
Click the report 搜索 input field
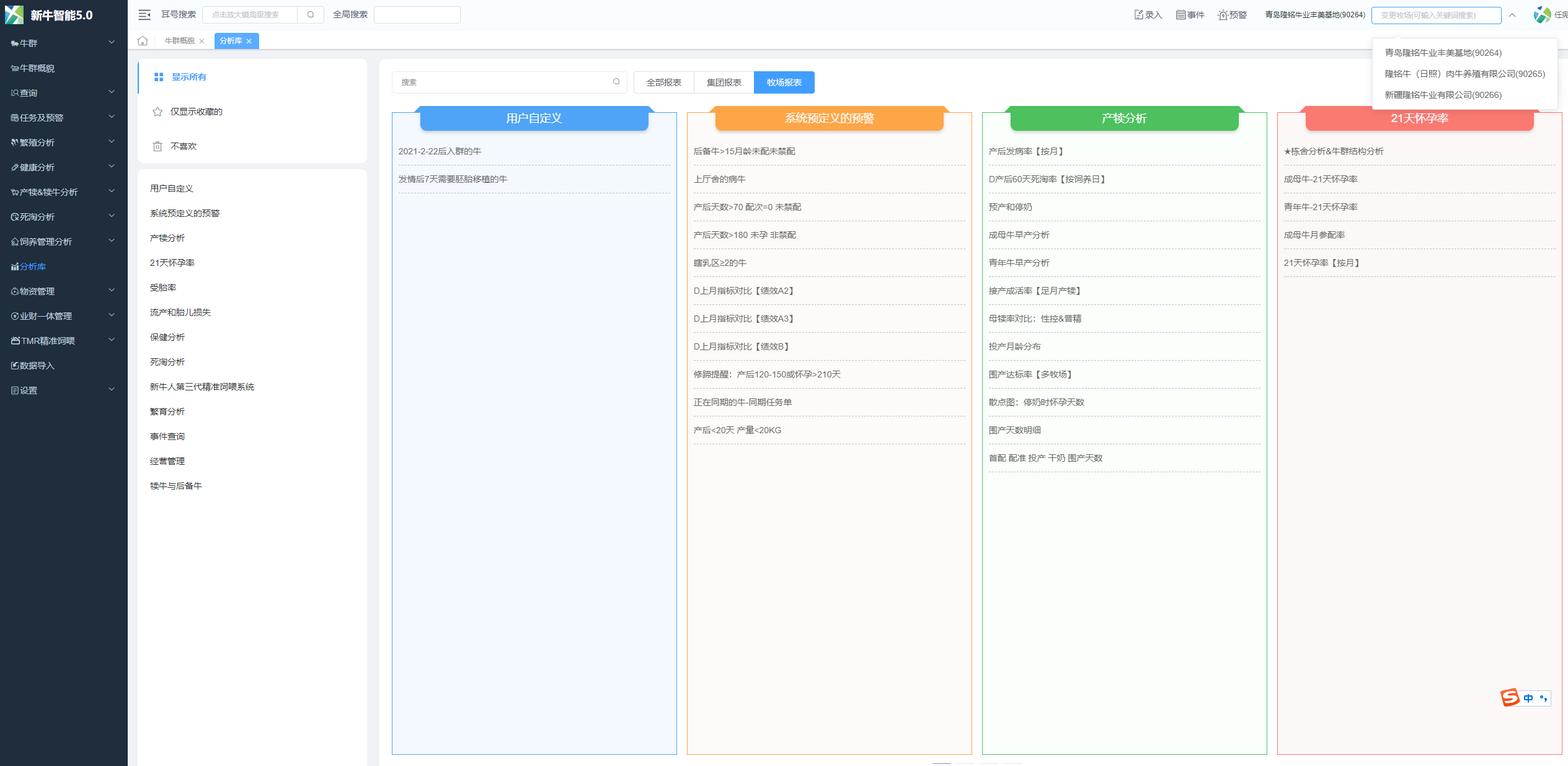point(509,82)
